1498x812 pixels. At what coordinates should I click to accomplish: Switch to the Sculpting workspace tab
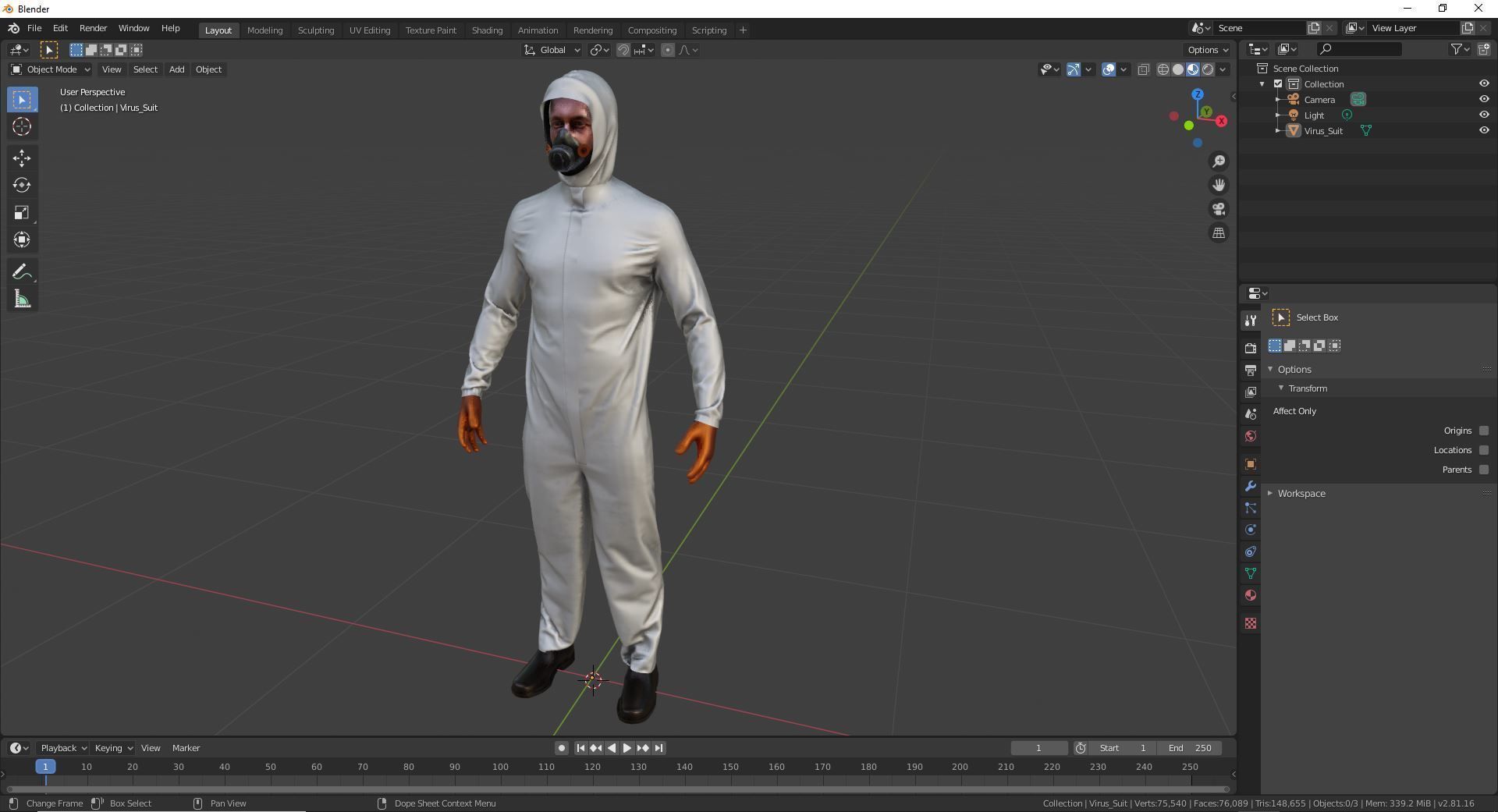(315, 30)
